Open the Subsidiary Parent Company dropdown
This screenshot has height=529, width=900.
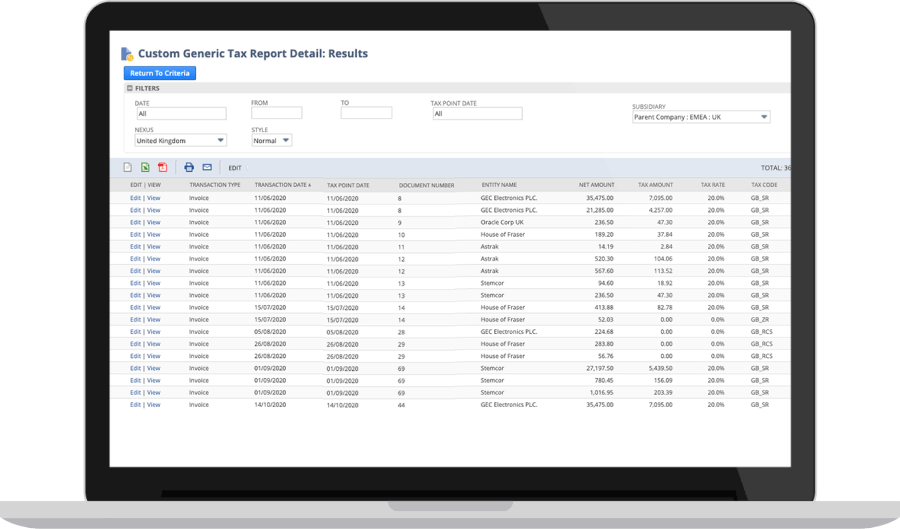pyautogui.click(x=701, y=117)
